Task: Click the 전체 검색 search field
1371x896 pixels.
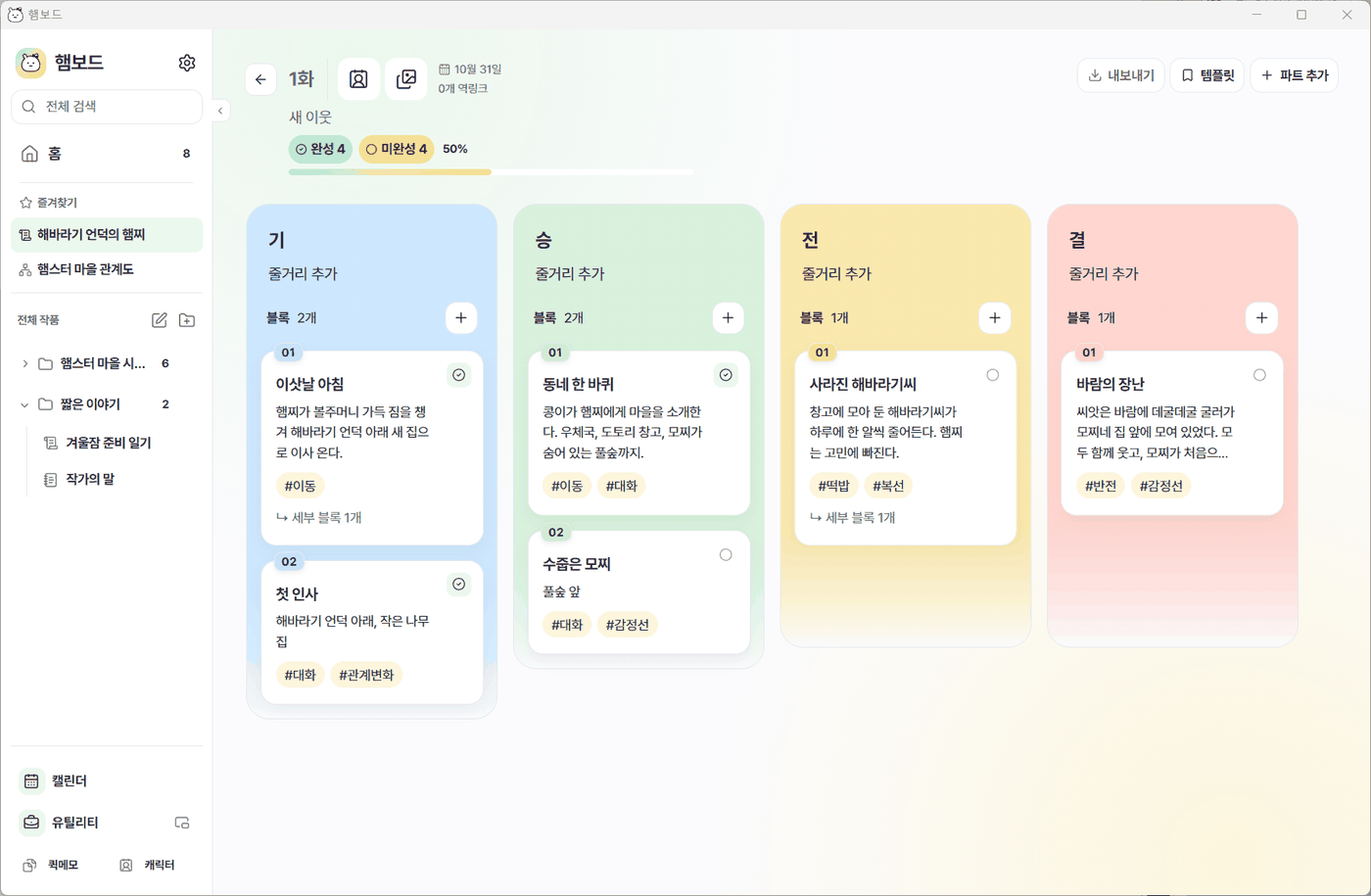Action: pos(107,107)
